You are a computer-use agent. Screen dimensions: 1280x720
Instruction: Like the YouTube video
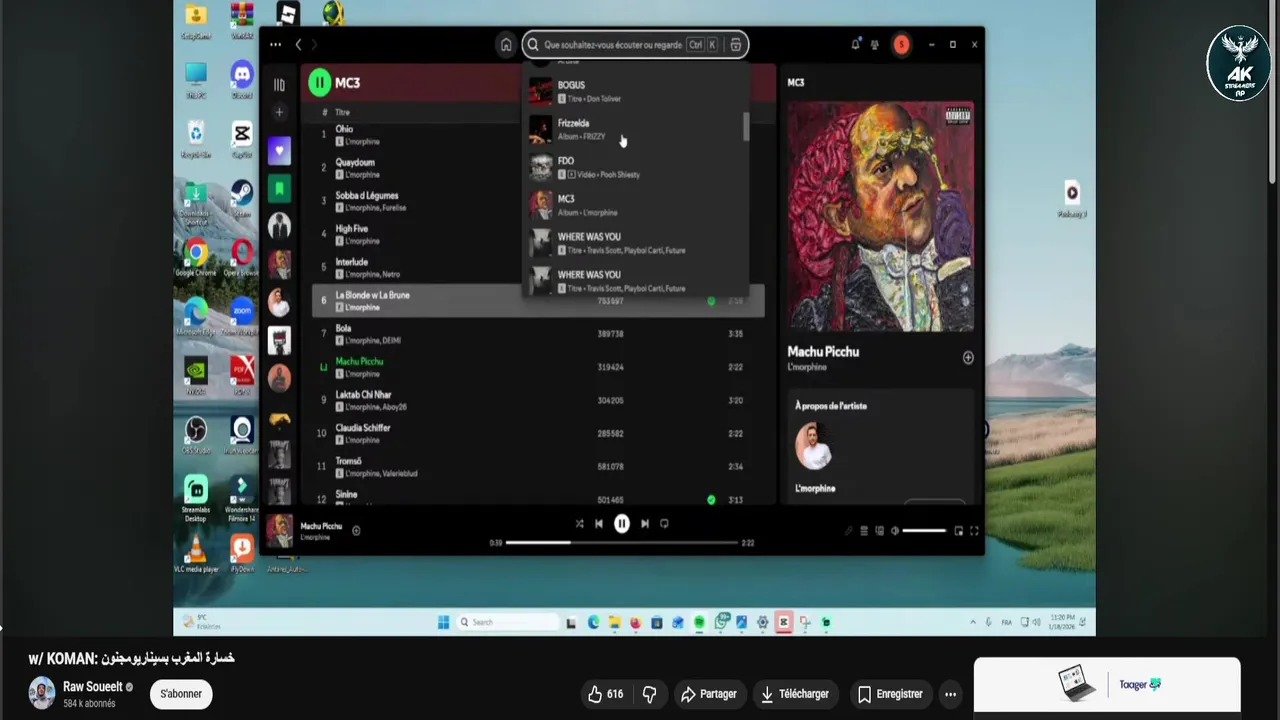606,694
